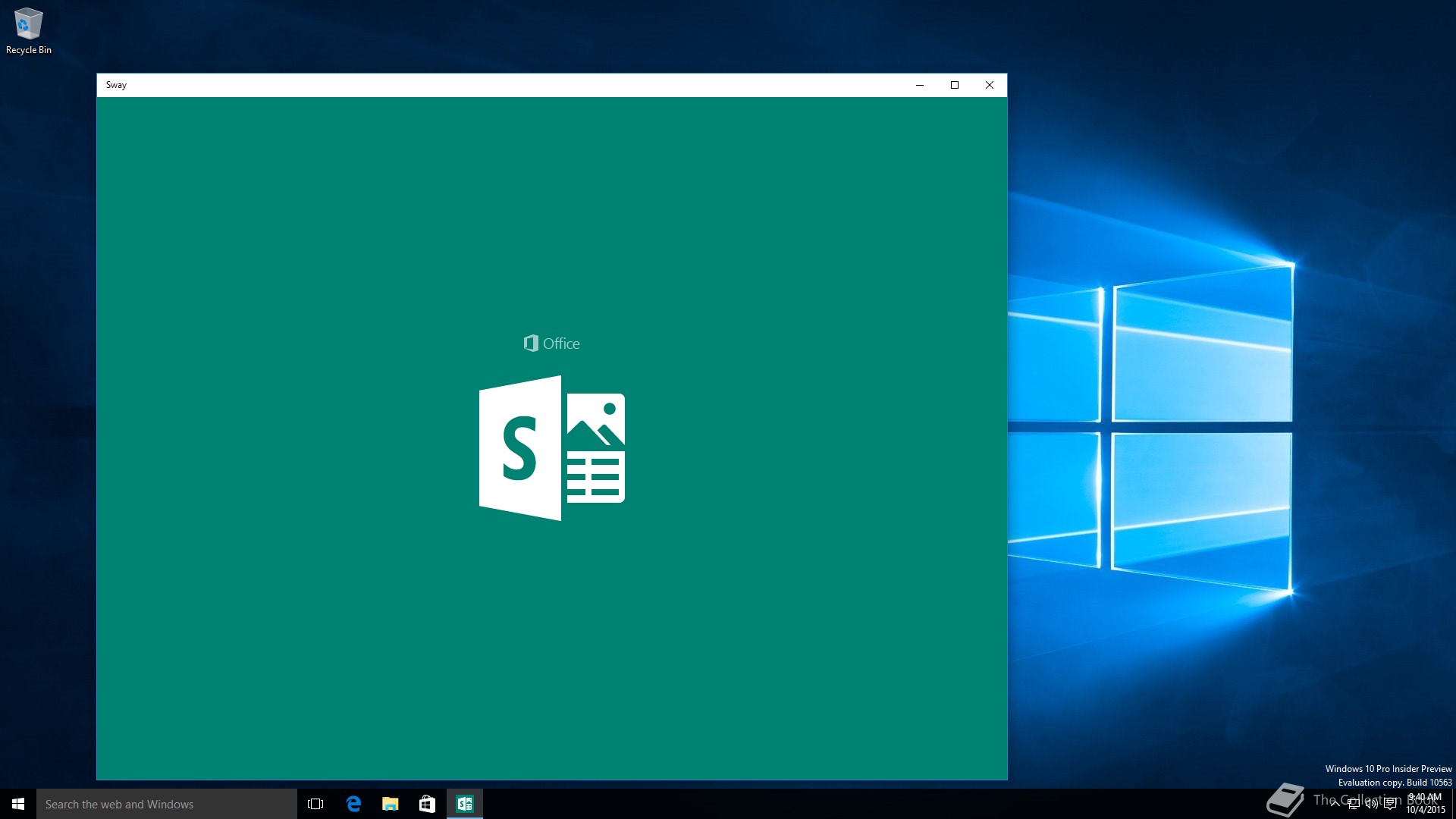Click the Sway logo on the splash screen
1456x819 pixels.
(x=552, y=448)
